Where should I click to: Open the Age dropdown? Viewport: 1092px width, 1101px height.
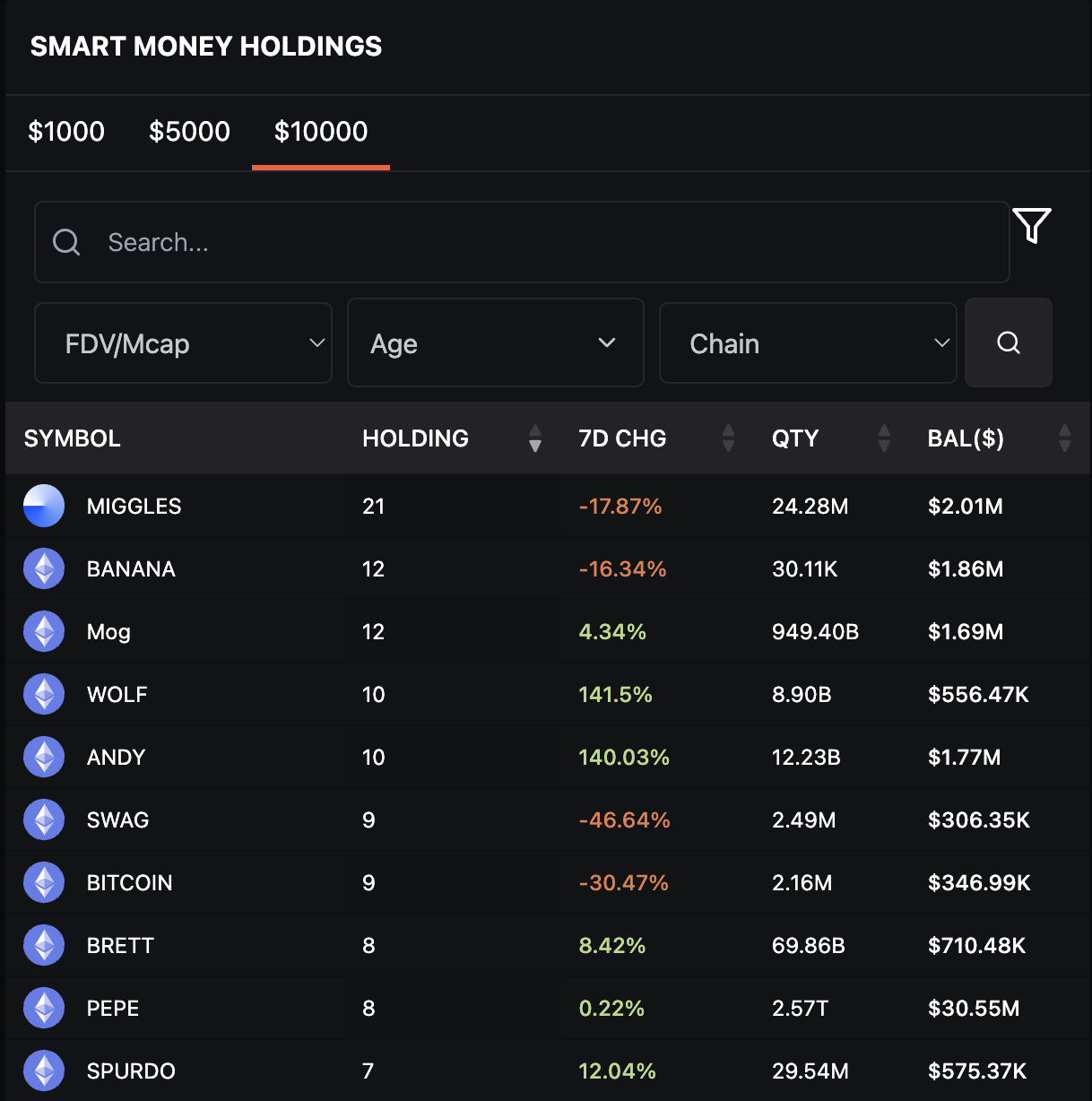coord(495,342)
